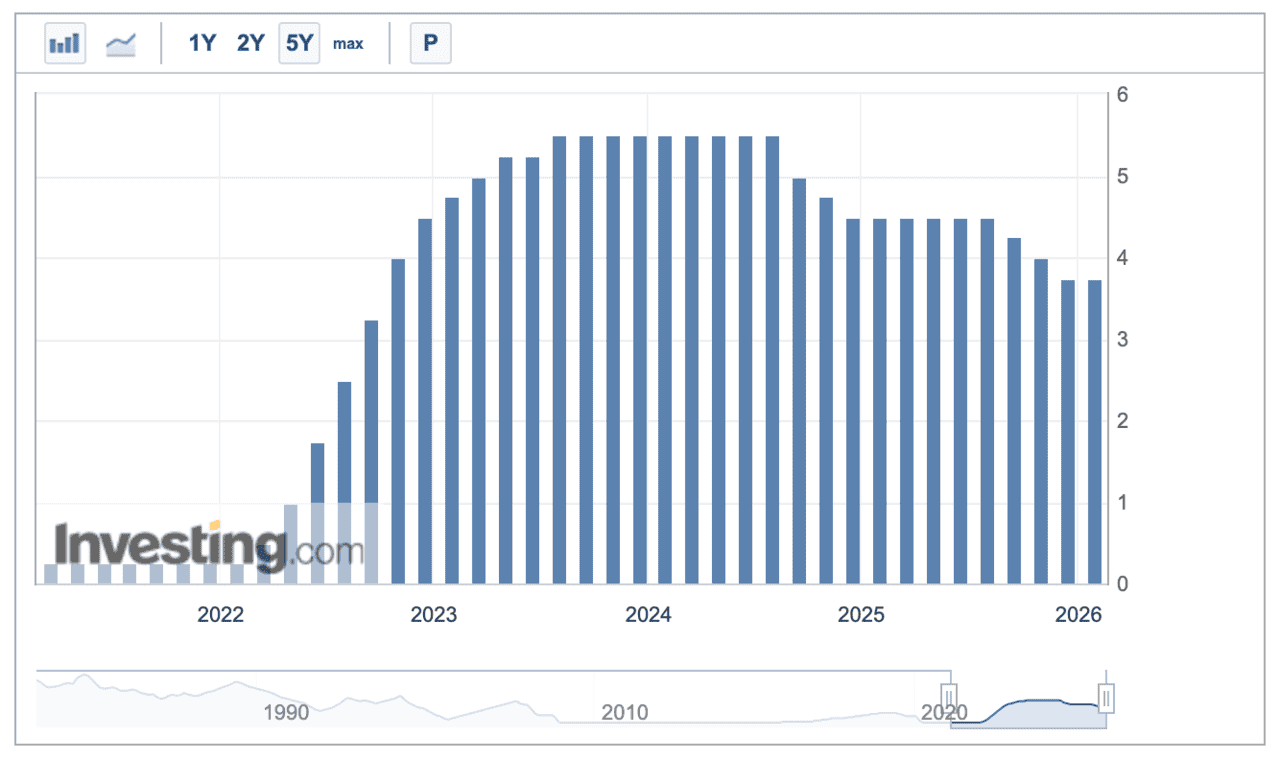Click the 2023 x-axis label
Viewport: 1280px width, 760px height.
click(x=434, y=615)
